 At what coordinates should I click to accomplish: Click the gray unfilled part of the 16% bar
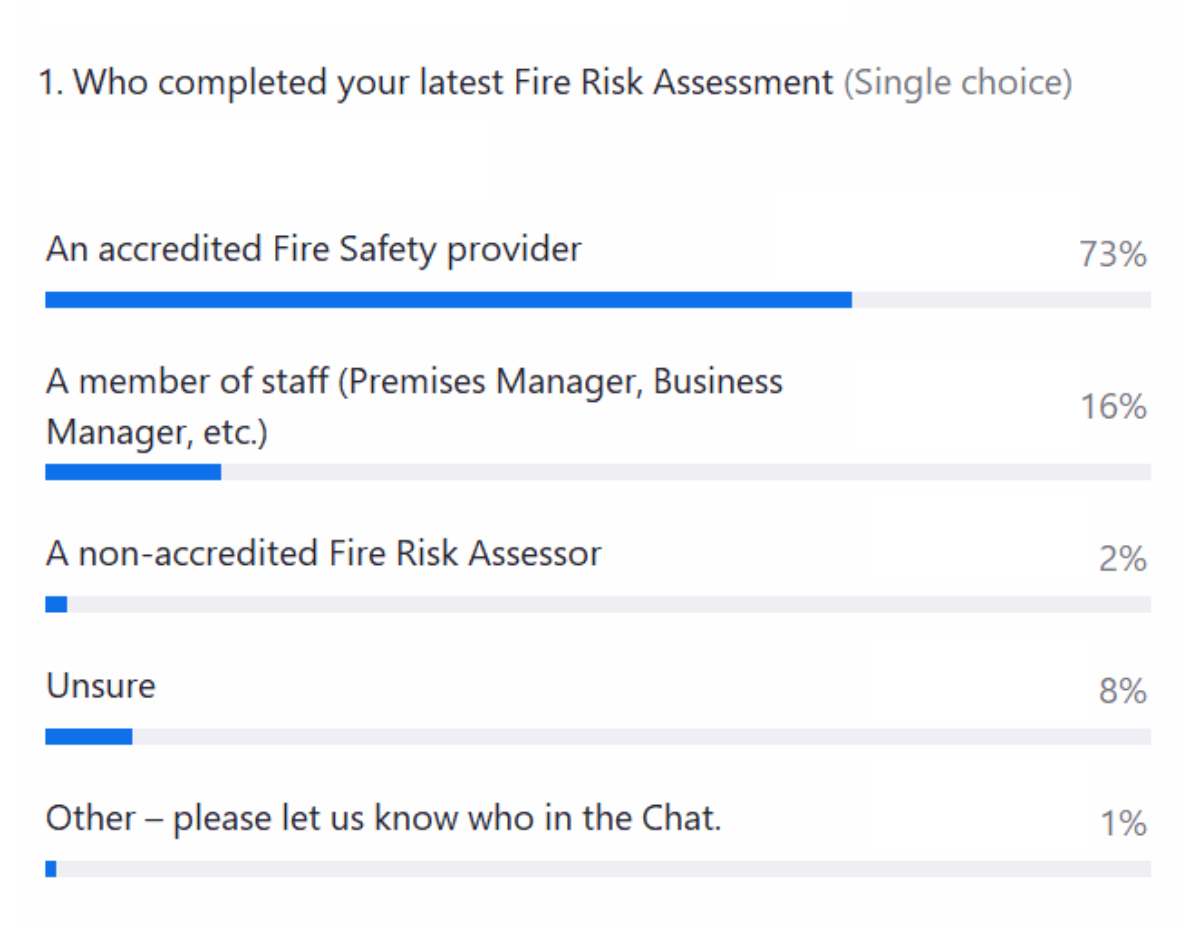click(685, 472)
